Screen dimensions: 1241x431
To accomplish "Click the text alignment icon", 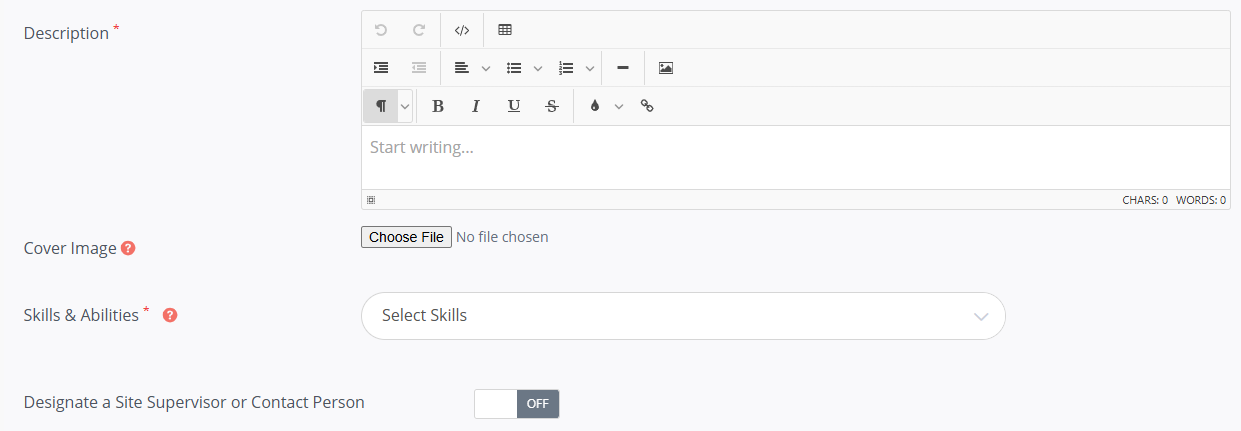I will tap(461, 68).
